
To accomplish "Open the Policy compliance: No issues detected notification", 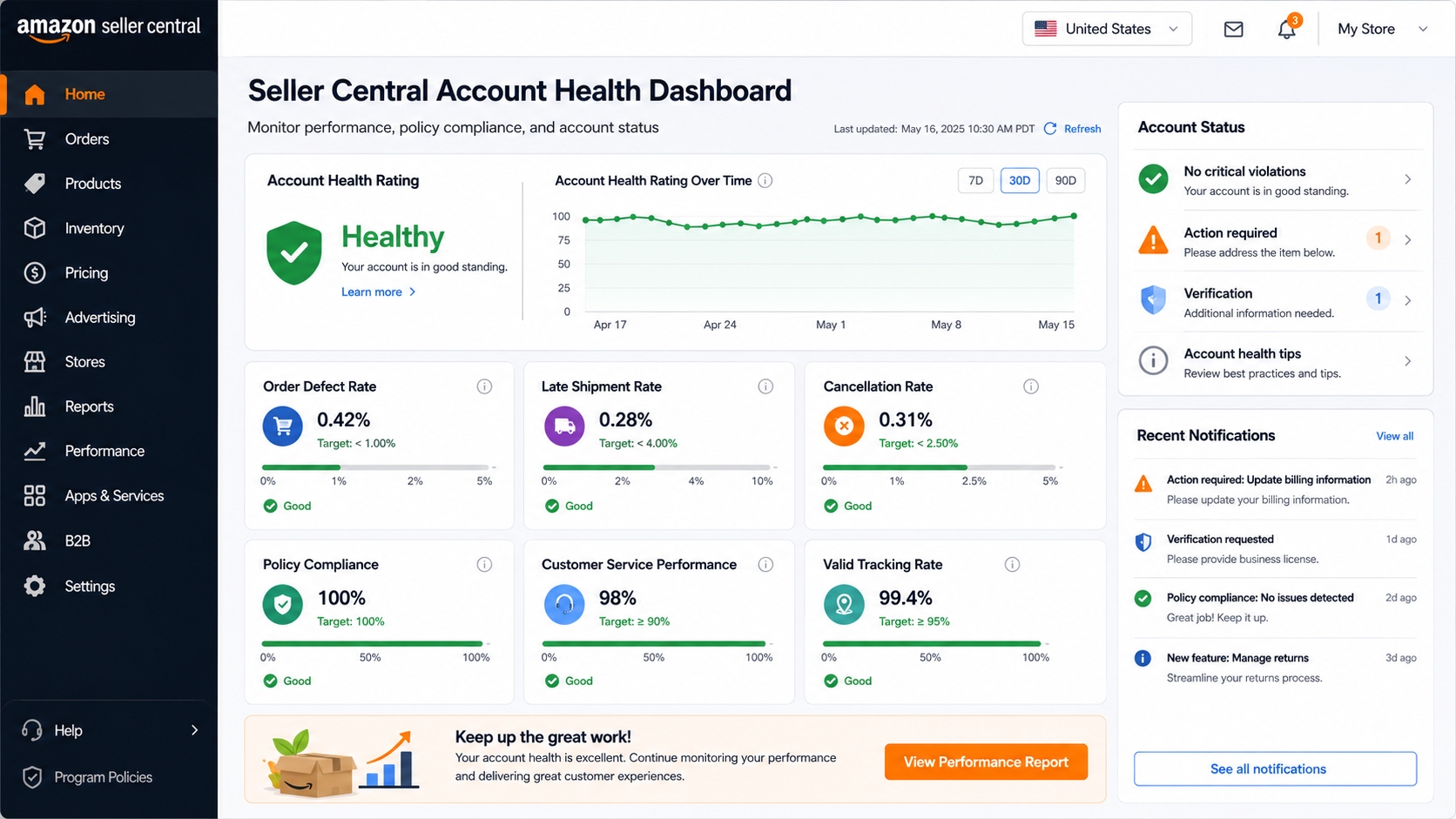I will click(1275, 608).
